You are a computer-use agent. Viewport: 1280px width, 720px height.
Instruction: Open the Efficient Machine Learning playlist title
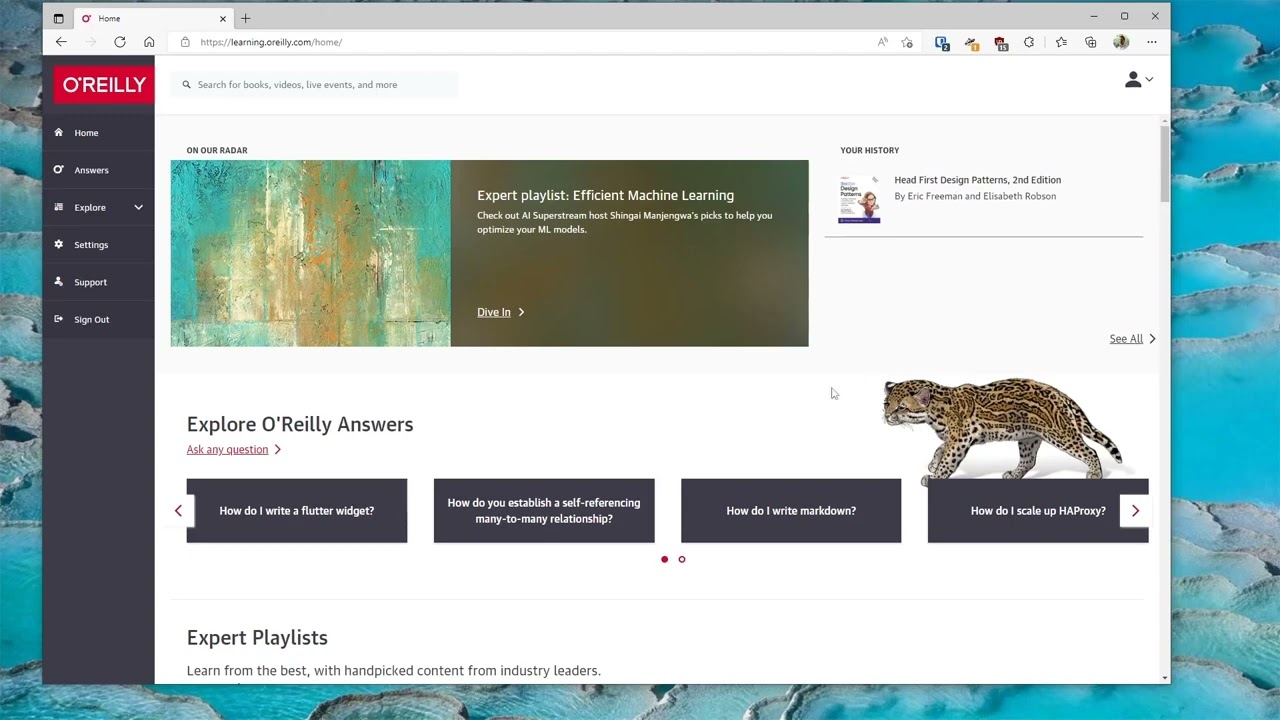coord(605,195)
